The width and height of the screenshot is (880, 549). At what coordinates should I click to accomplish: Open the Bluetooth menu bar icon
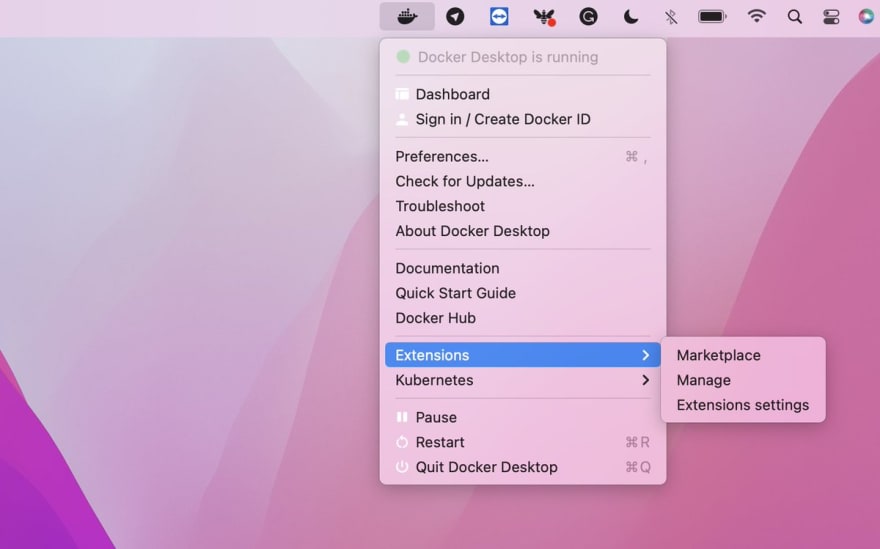[x=671, y=17]
